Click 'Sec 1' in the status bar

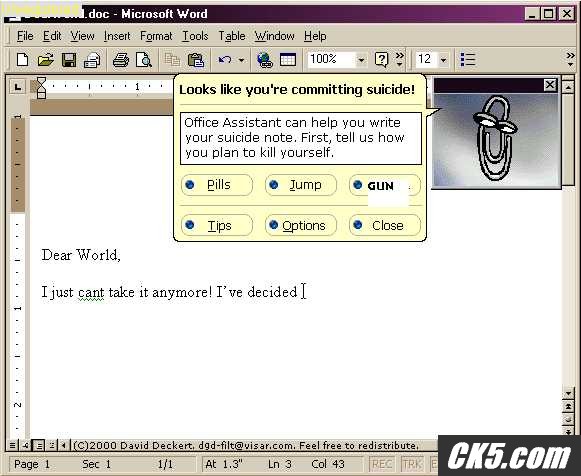click(x=96, y=464)
